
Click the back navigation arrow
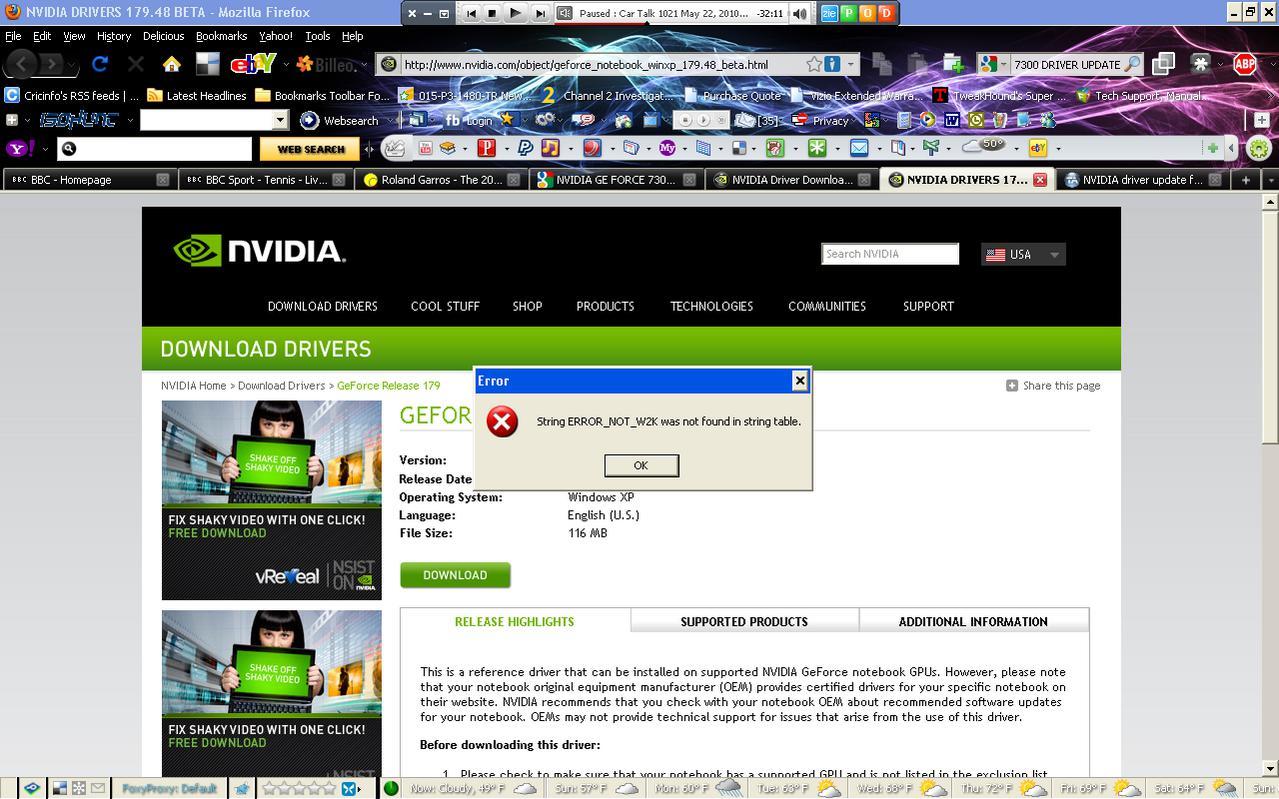tap(22, 64)
